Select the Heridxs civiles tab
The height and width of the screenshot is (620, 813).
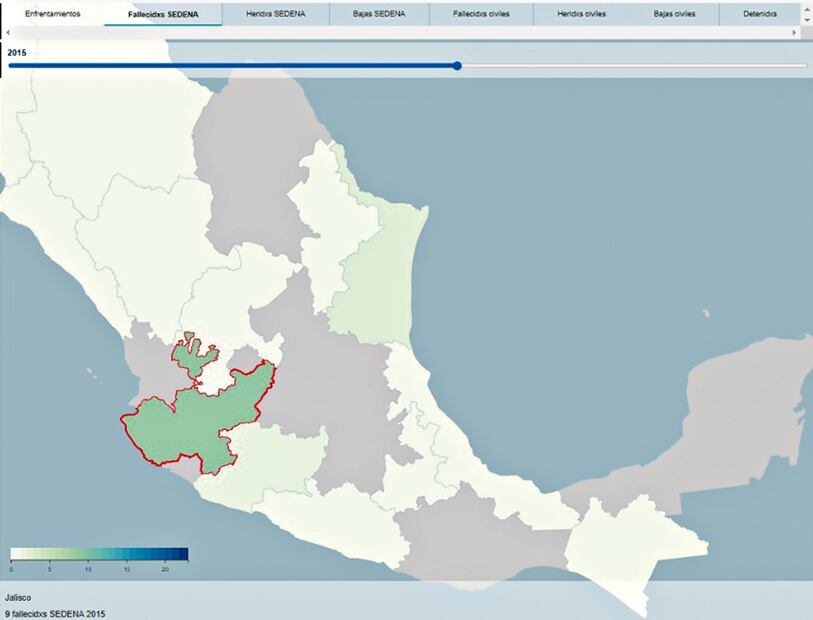coord(585,14)
